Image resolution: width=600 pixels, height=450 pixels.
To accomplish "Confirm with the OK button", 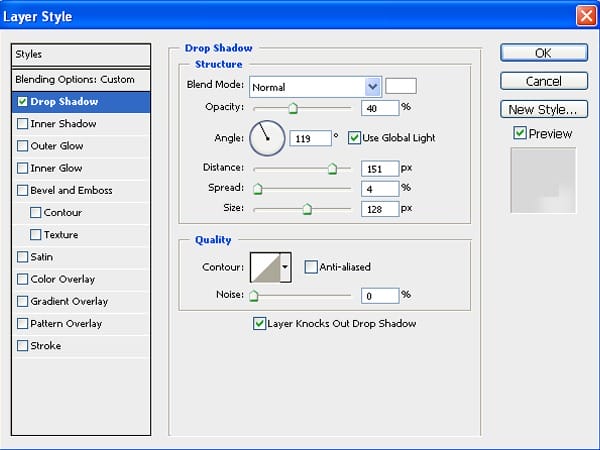I will tap(544, 52).
